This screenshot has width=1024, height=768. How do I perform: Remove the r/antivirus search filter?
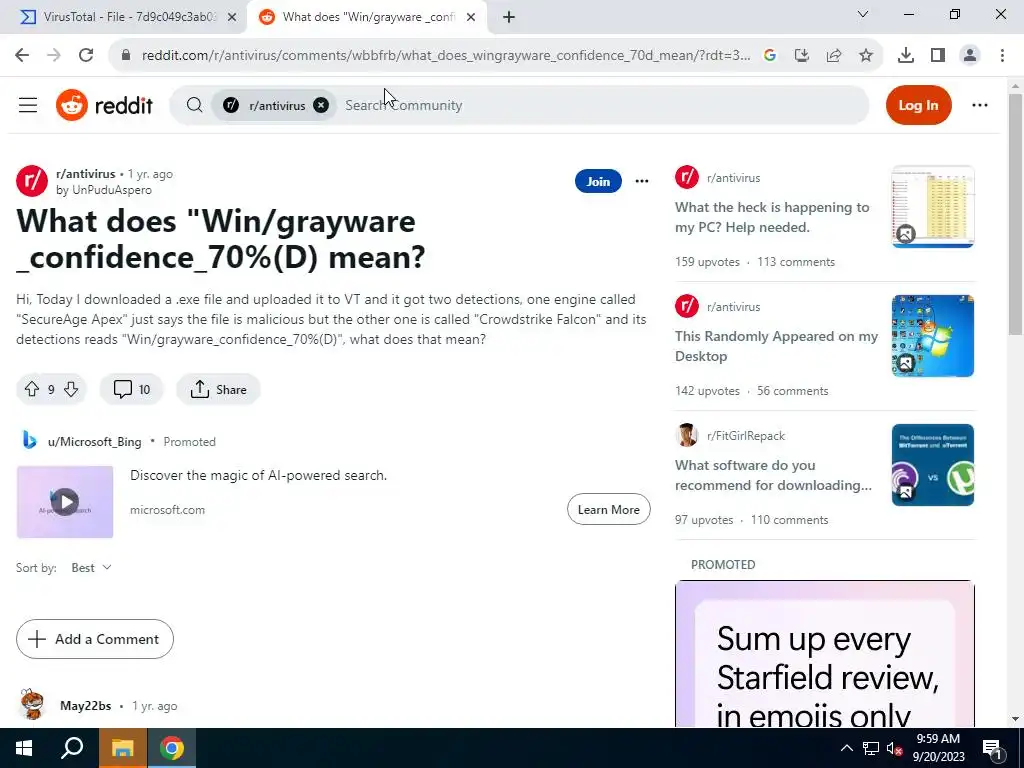point(321,105)
